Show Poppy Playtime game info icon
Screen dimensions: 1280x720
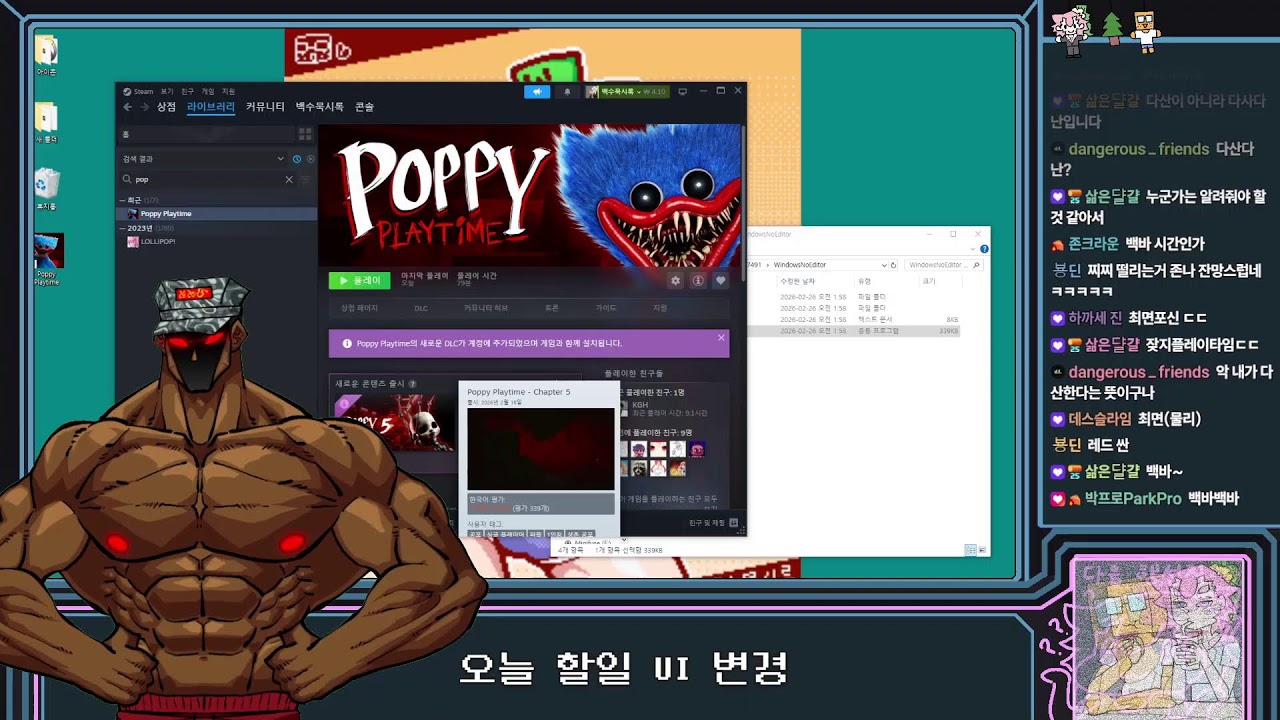click(698, 281)
